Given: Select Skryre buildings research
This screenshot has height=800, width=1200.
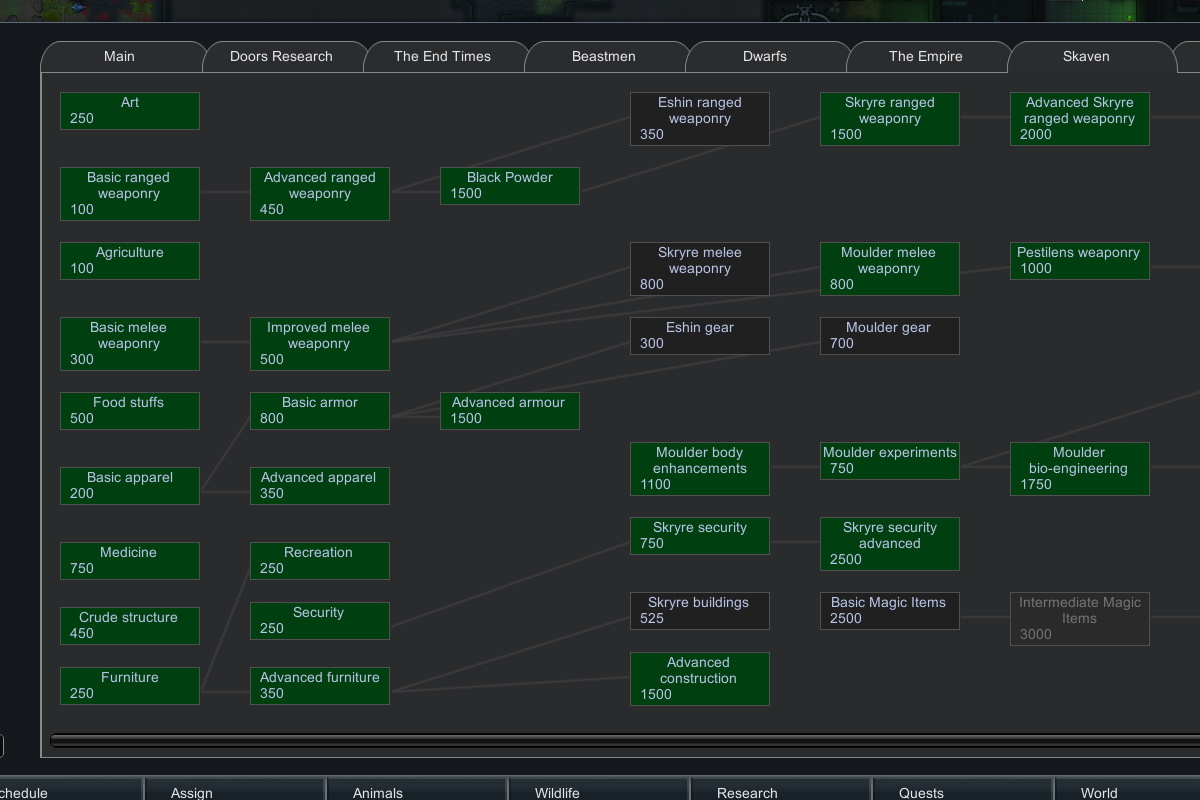Looking at the screenshot, I should [700, 611].
